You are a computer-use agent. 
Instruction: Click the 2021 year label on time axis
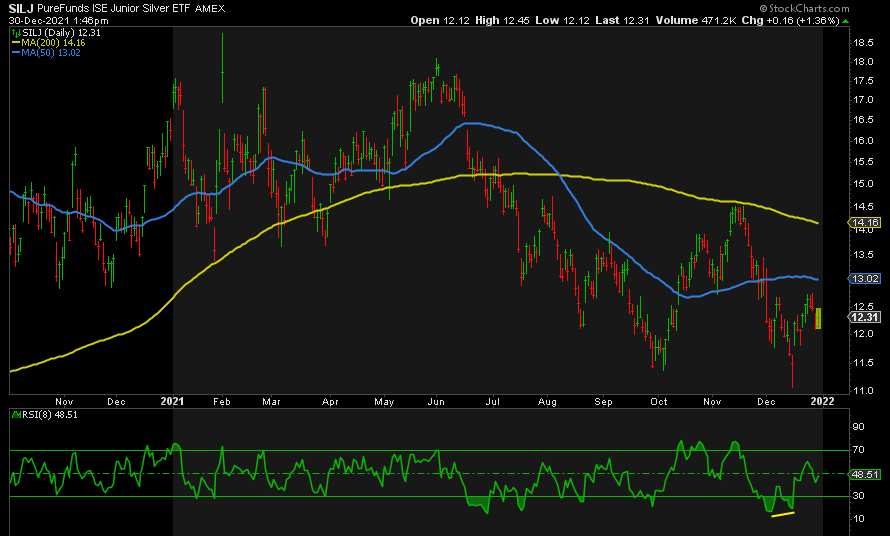click(172, 401)
